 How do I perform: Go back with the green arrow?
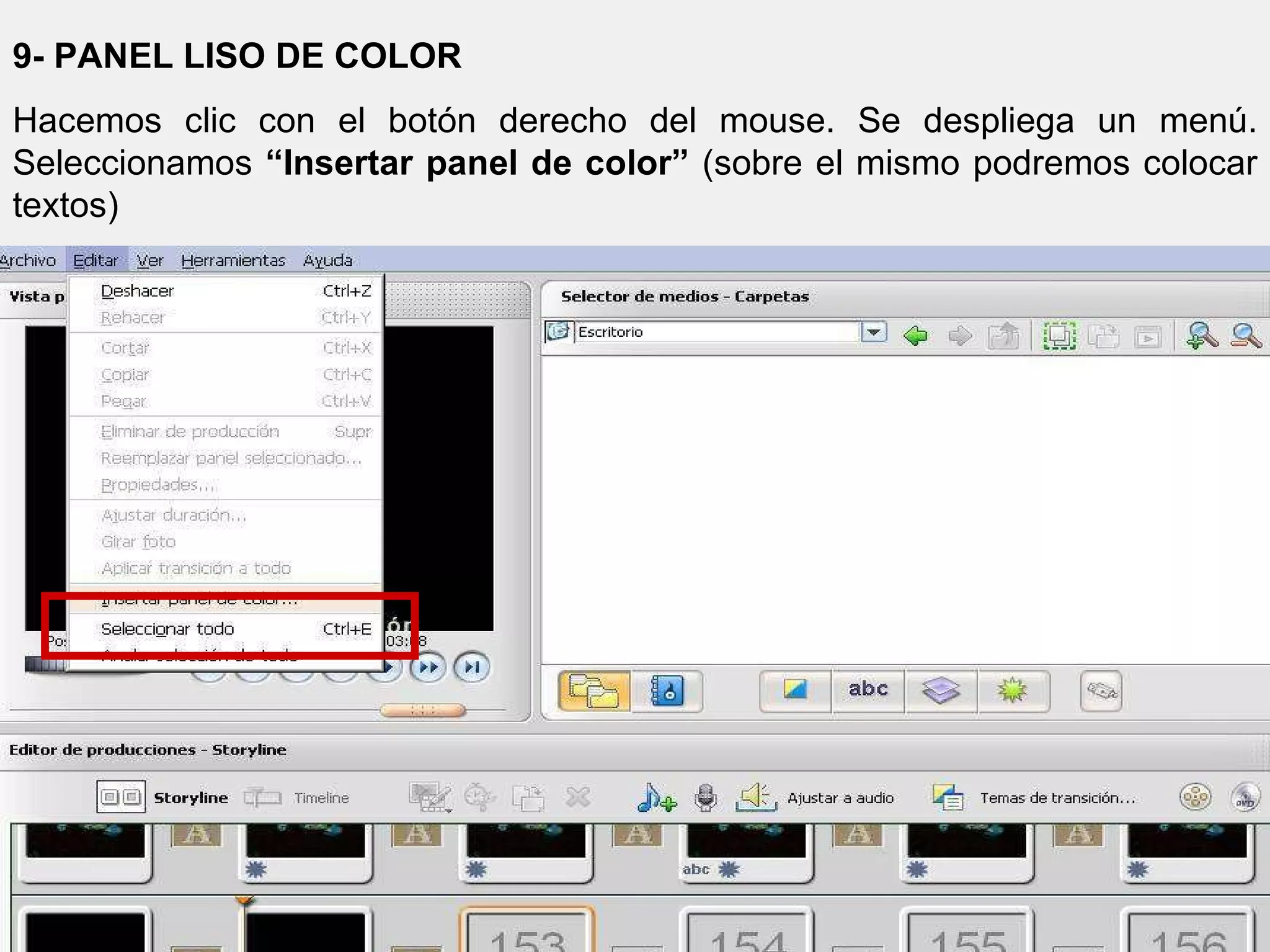coord(916,336)
